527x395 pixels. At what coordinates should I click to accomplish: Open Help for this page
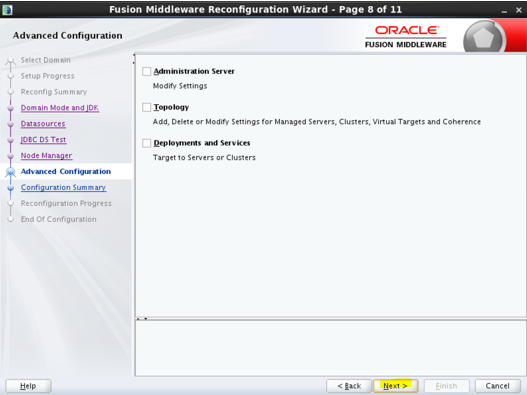click(28, 386)
